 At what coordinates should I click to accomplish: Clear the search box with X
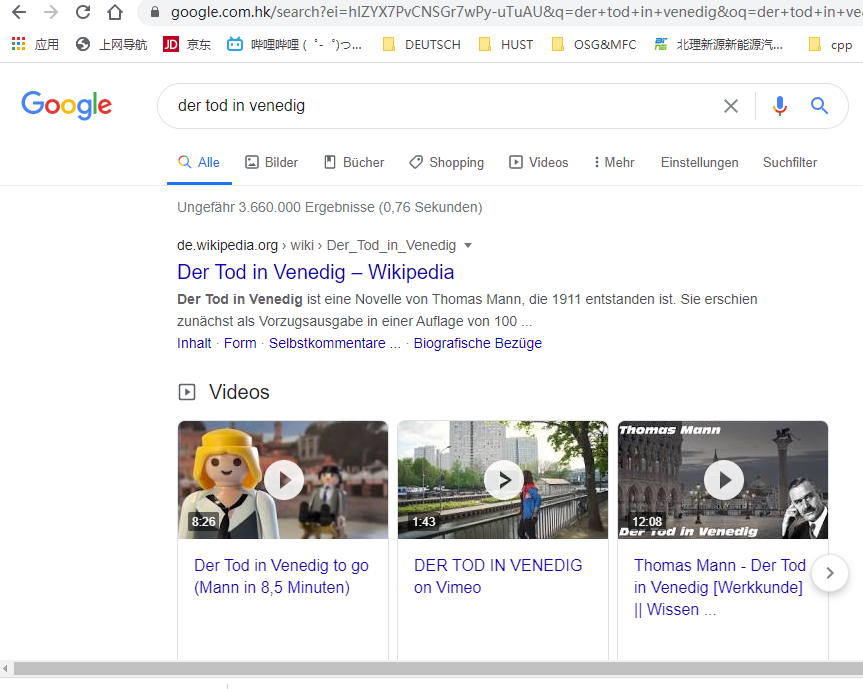[730, 106]
